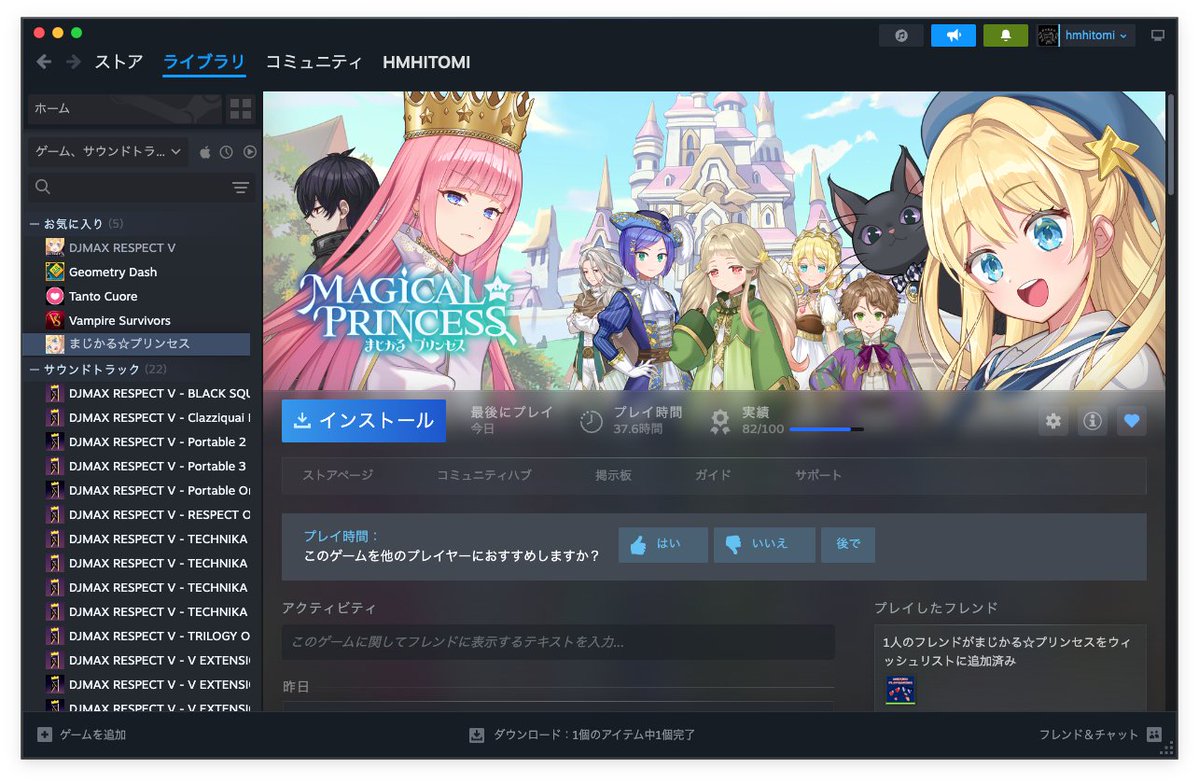Screen dimensions: 1199x784
Task: Click the blue インストール button
Action: [x=364, y=421]
